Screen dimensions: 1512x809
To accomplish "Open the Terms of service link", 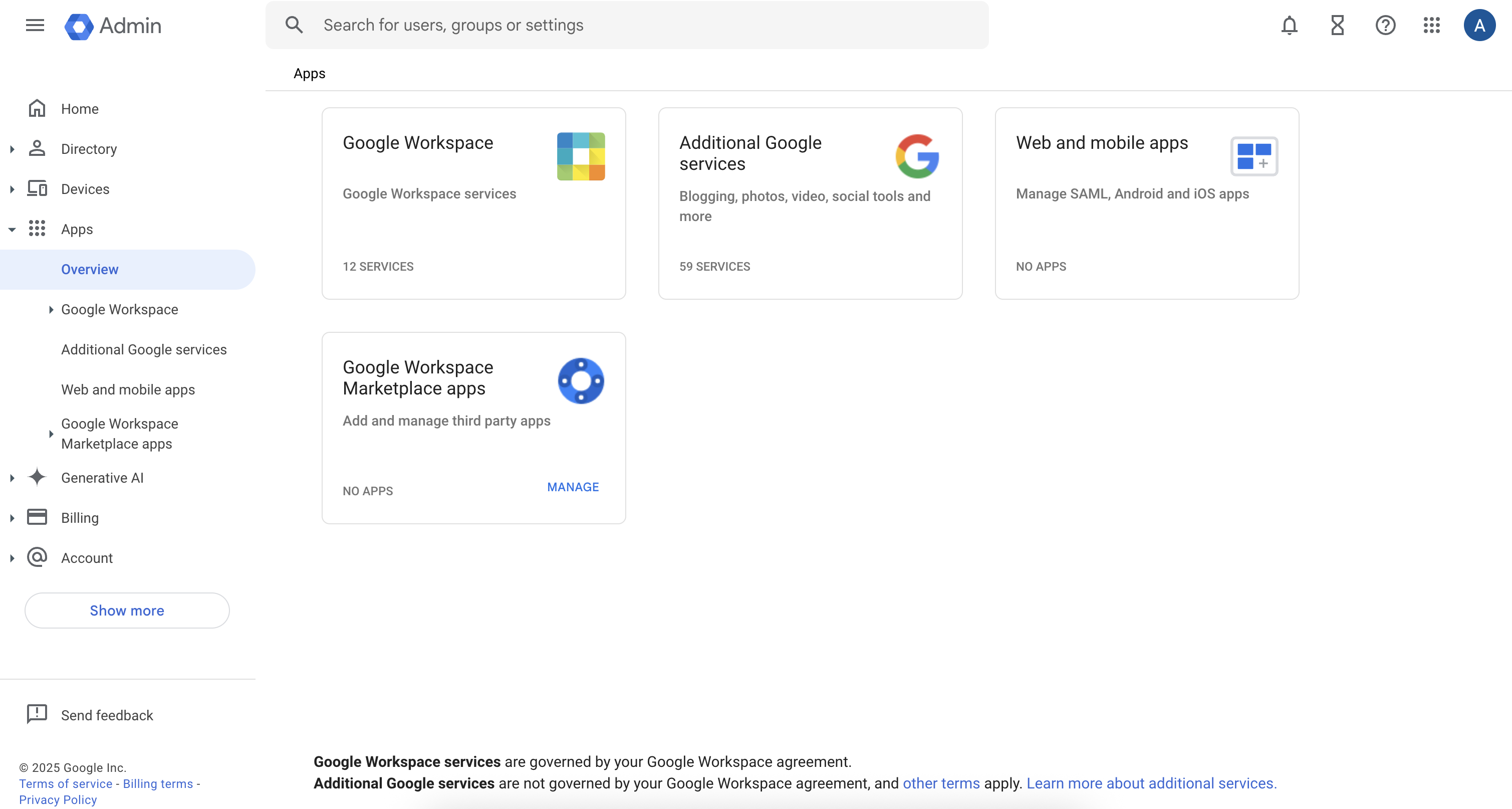I will coord(66,784).
